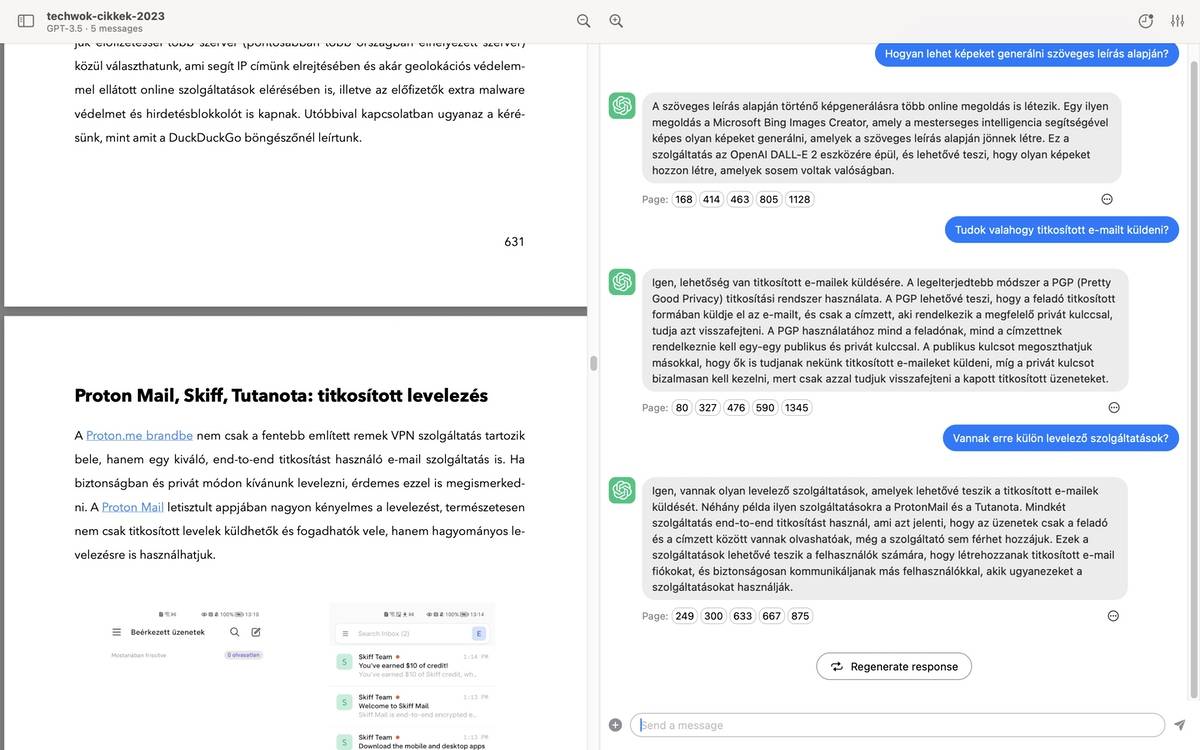Click Regenerate response button
Viewport: 1200px width, 750px height.
[894, 666]
